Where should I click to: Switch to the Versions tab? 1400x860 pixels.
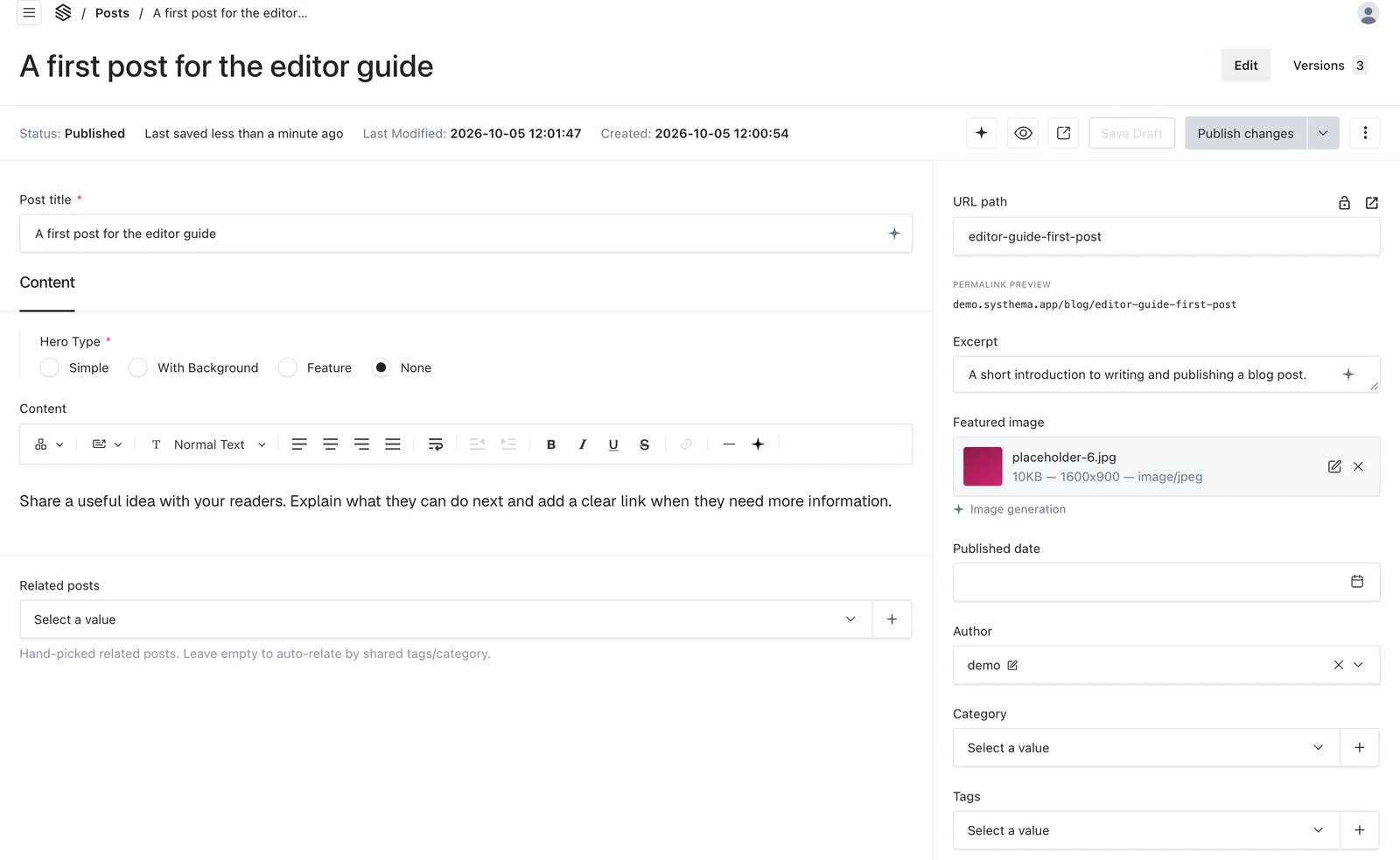[x=1329, y=66]
